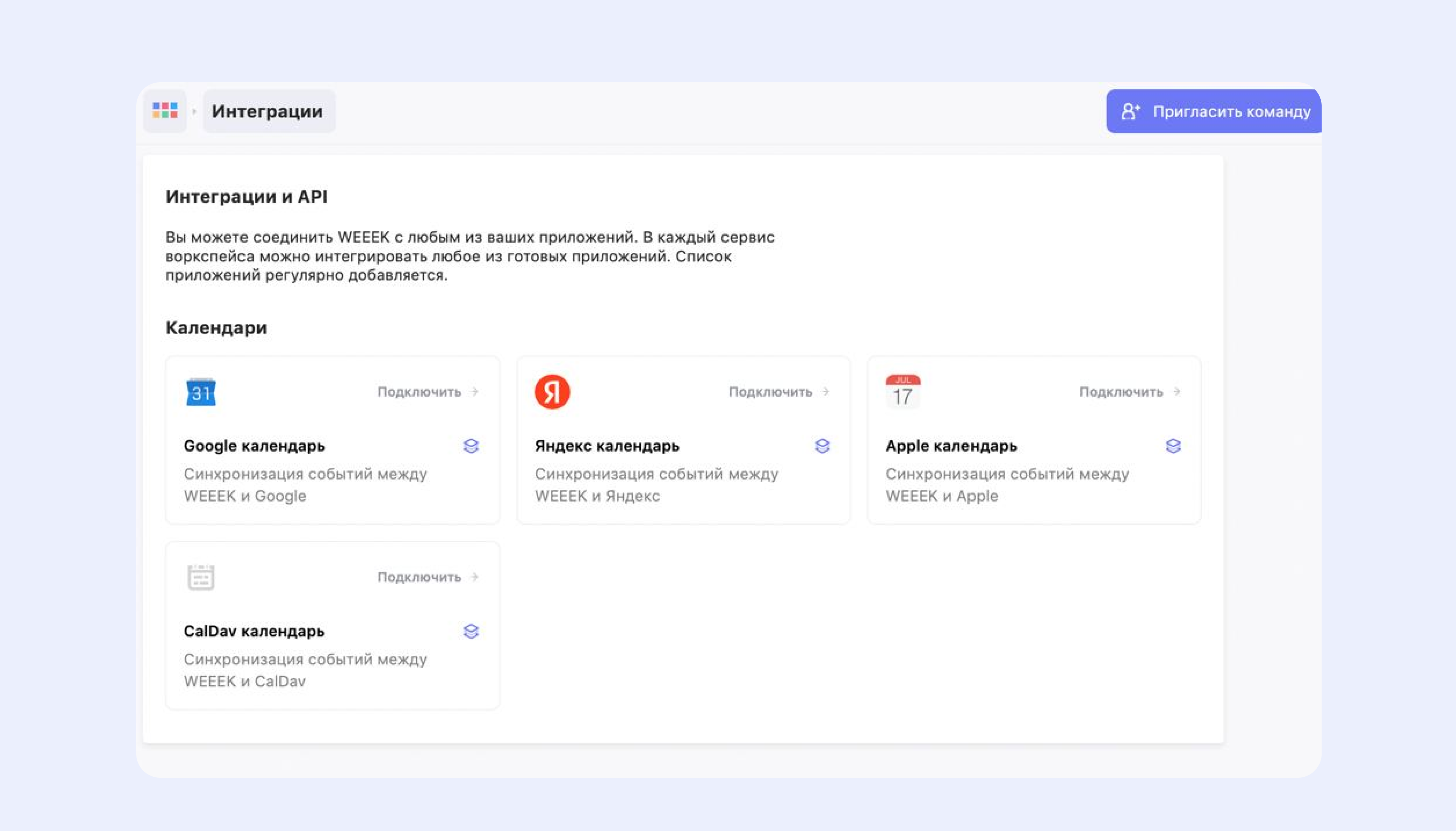Open the Google календарь card title
Viewport: 1456px width, 831px height.
(254, 446)
